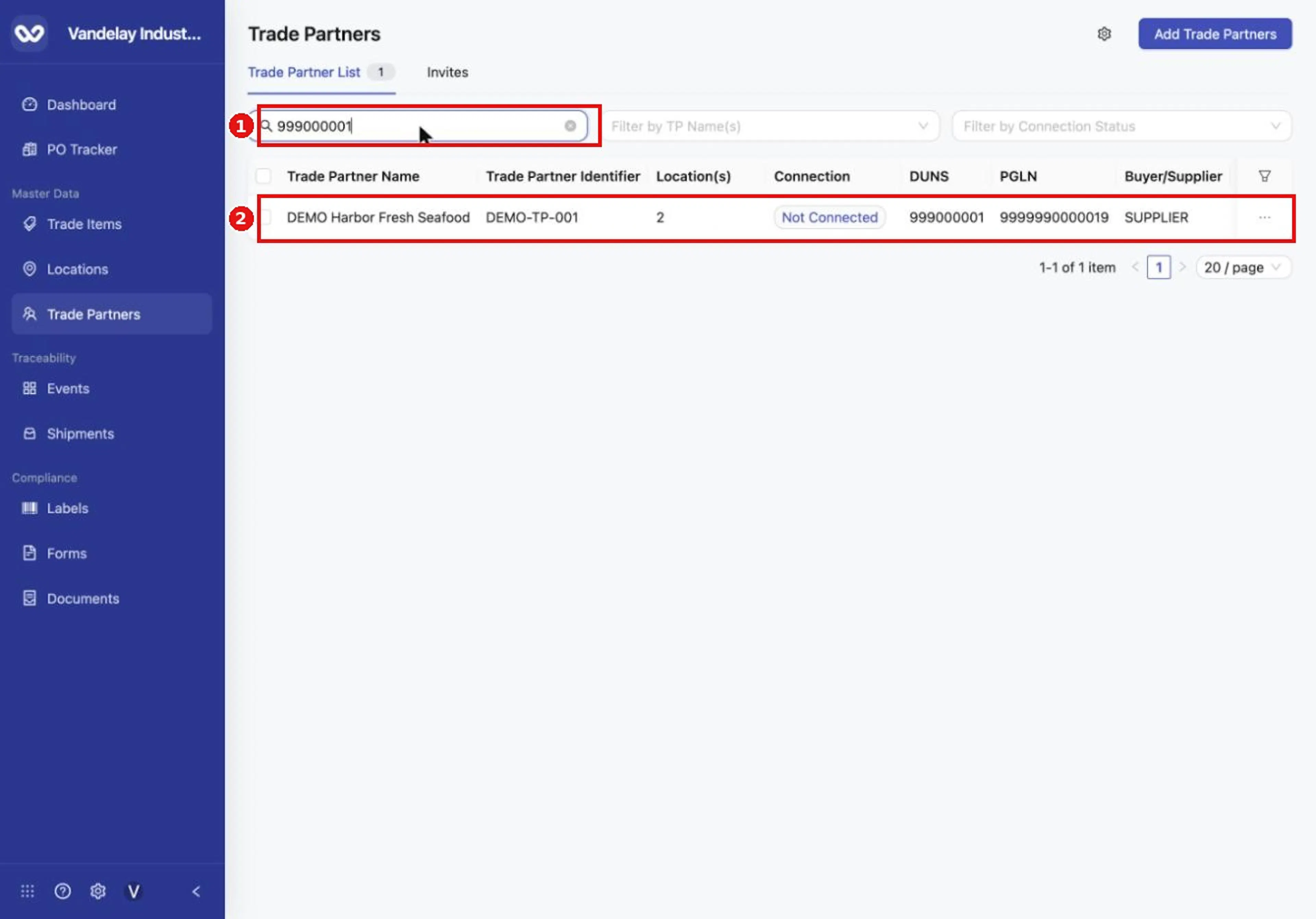Click the DUNS column header
This screenshot has width=1316, height=919.
pos(928,176)
